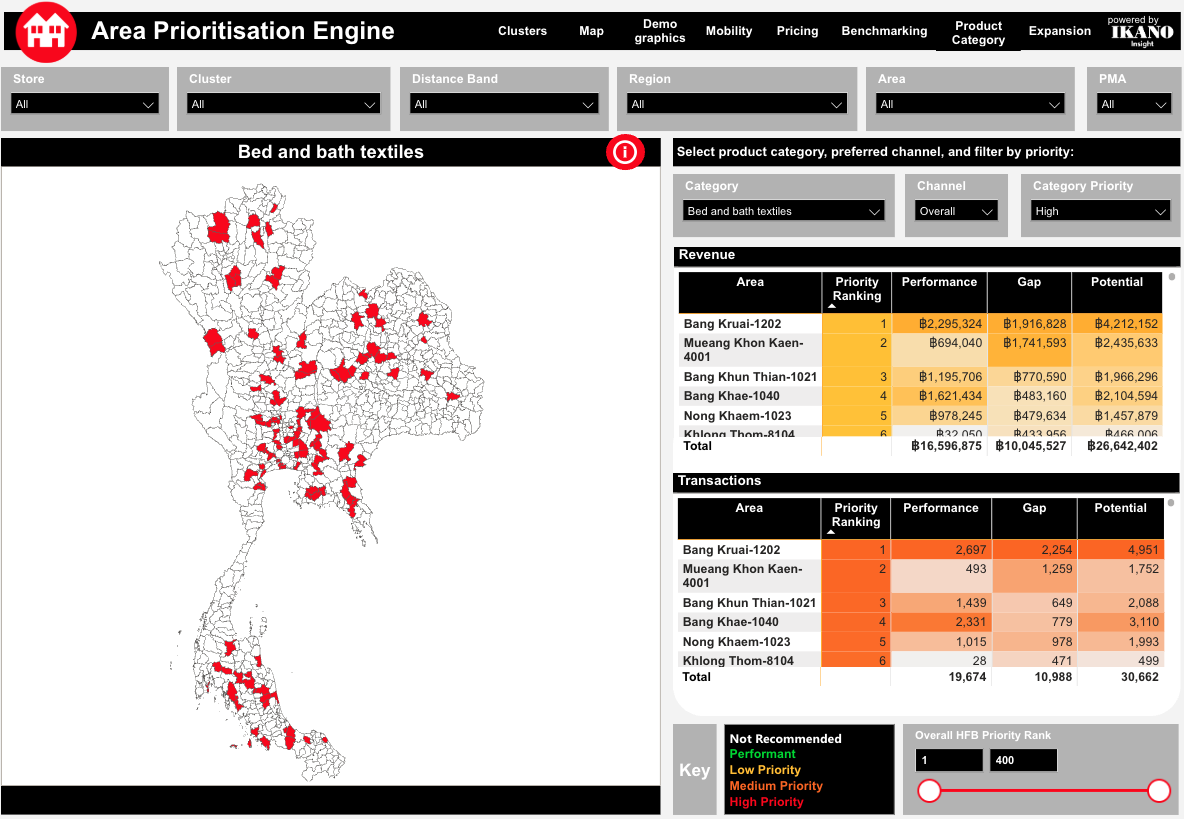Sort Transactions table by Gap column
This screenshot has height=819, width=1184.
[1034, 518]
